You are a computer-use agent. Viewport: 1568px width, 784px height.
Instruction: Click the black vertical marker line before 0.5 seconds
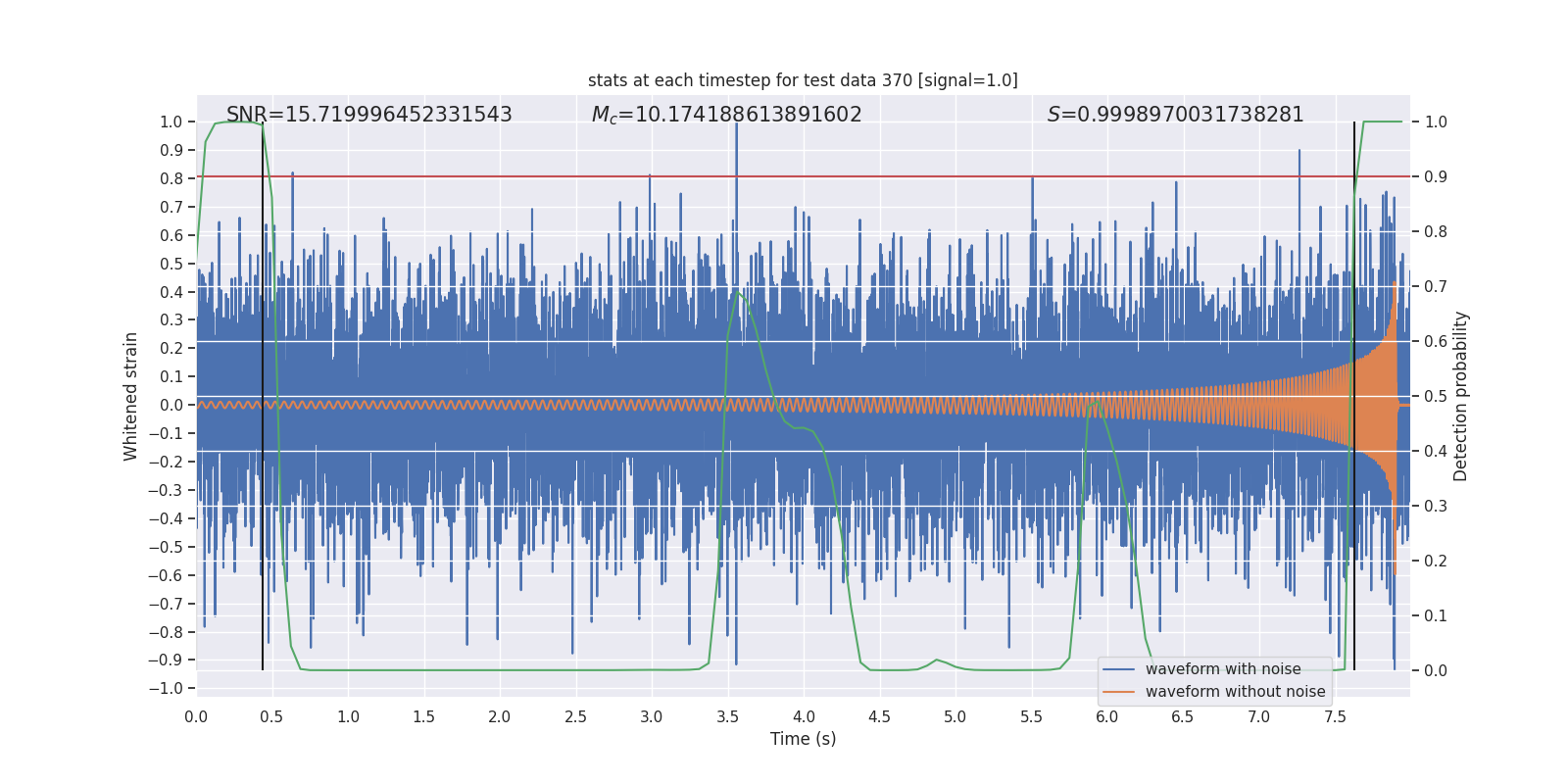pyautogui.click(x=263, y=396)
